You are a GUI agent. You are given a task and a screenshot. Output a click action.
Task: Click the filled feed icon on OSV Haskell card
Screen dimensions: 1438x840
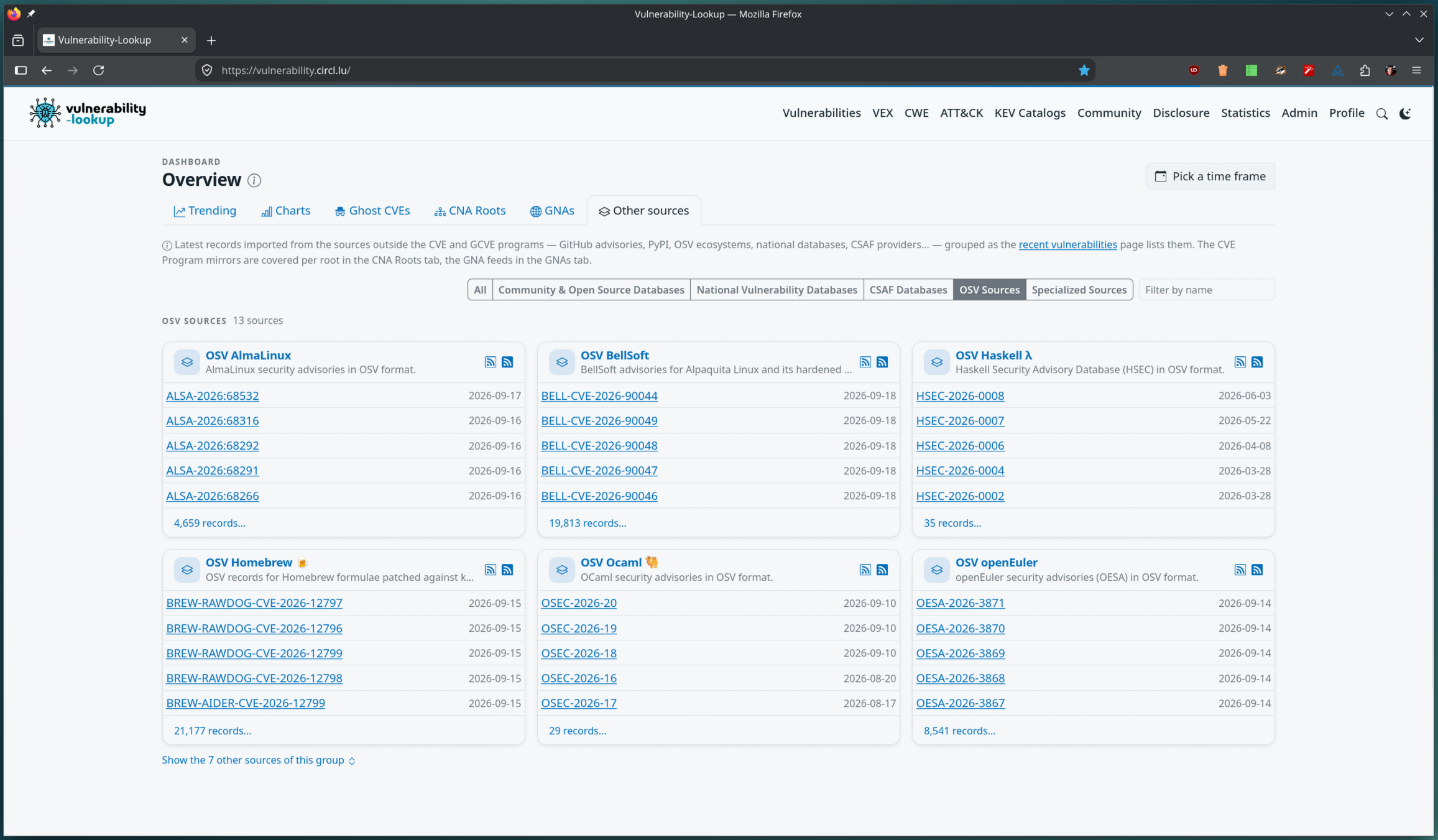[1257, 362]
